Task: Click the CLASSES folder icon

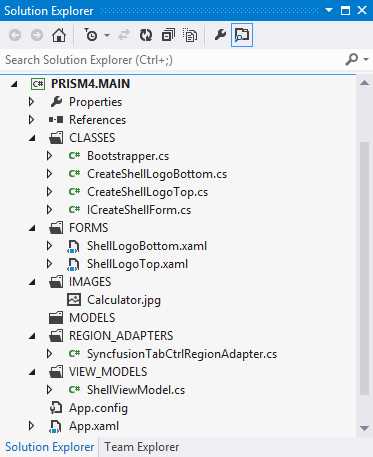Action: tap(56, 138)
